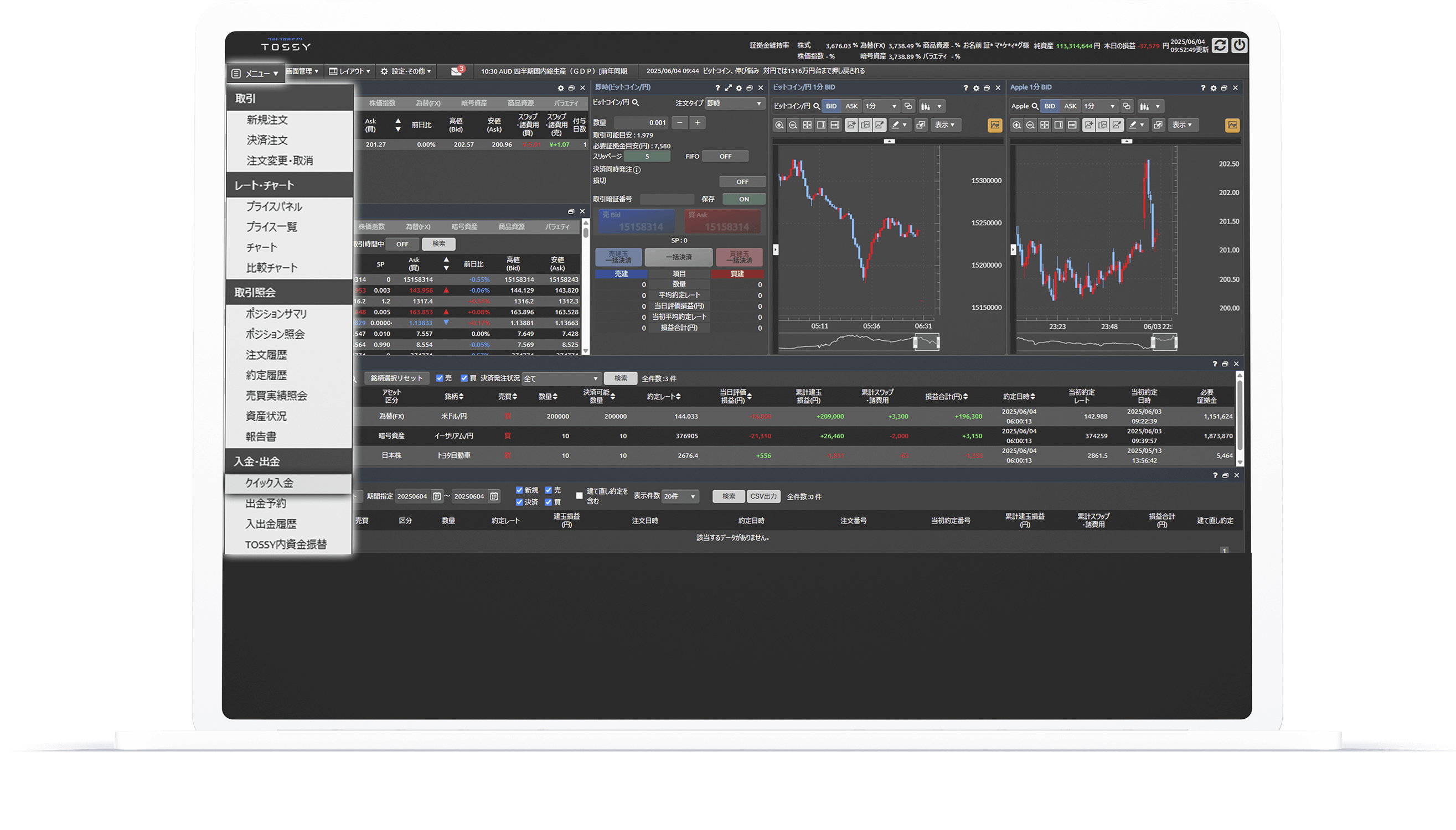
Task: Zoom in on the Bitcoin chart
Action: [x=779, y=126]
